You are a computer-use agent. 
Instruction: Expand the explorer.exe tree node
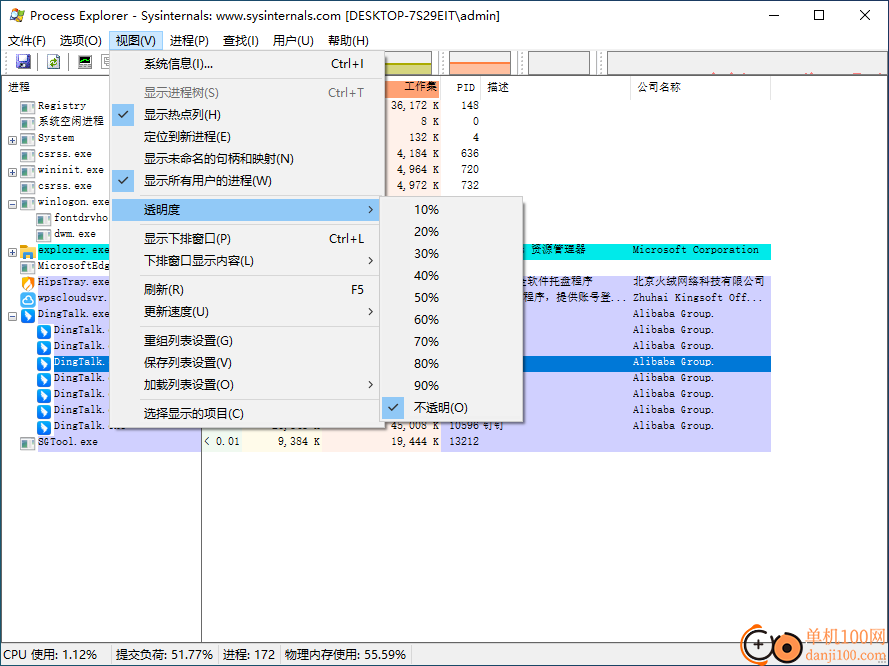click(12, 252)
